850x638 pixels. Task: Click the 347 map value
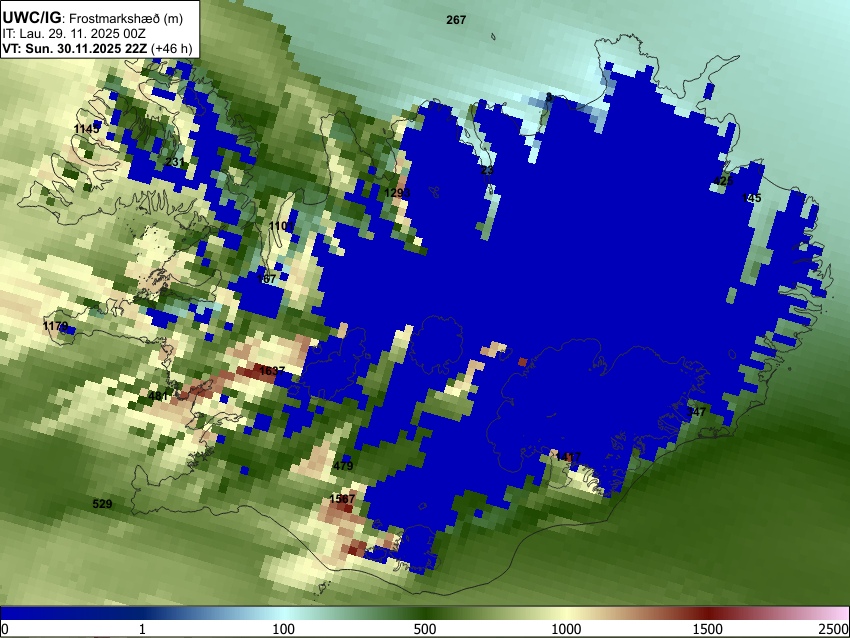point(696,412)
